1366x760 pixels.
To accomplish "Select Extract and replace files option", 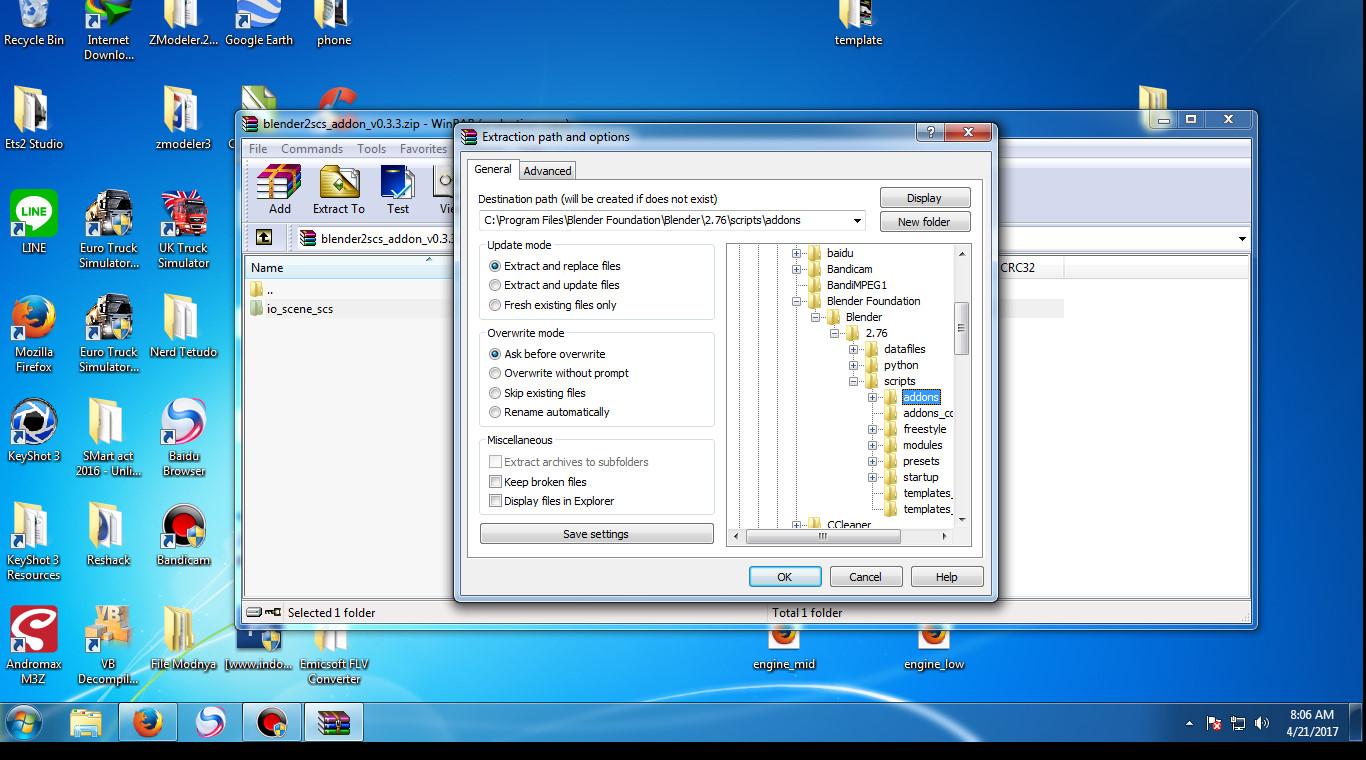I will coord(555,266).
